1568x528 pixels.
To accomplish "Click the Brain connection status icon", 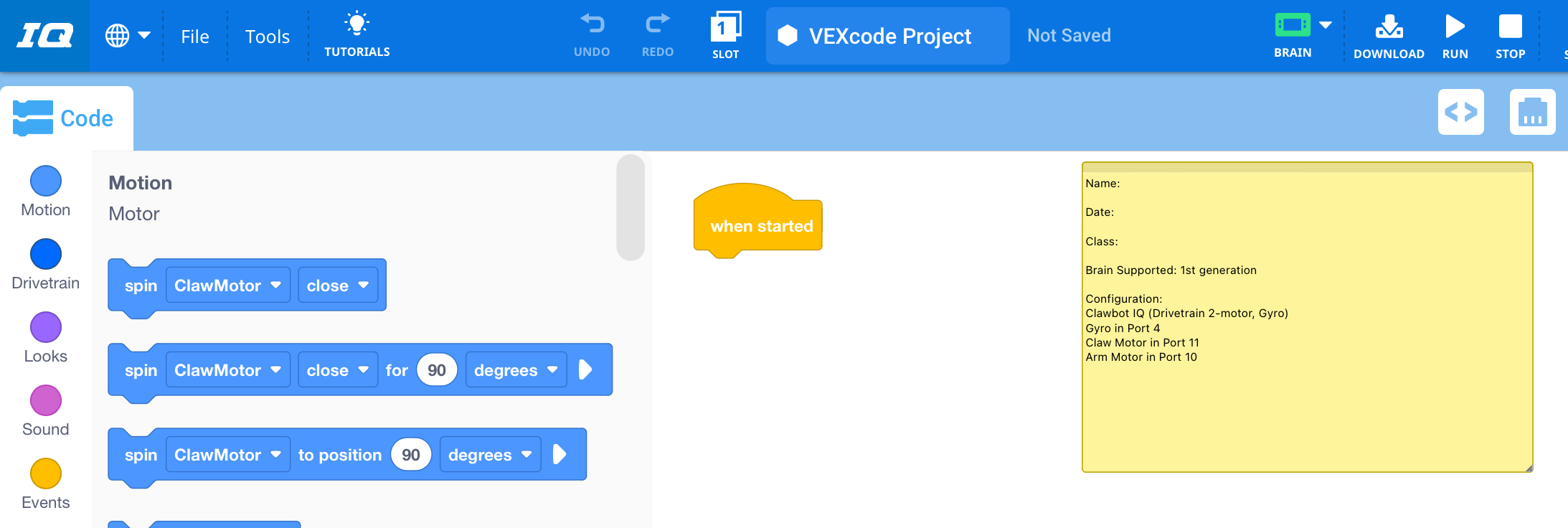I will pos(1293,27).
